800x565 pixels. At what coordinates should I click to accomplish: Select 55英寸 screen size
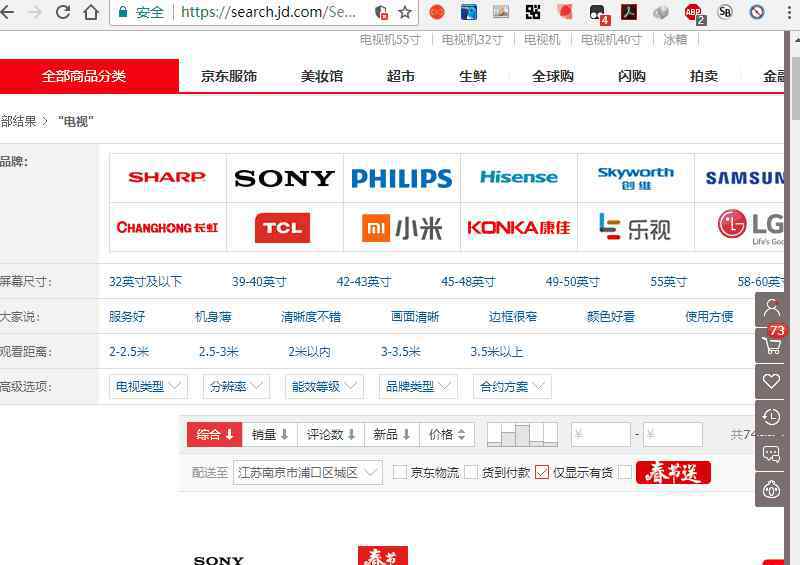click(x=668, y=282)
